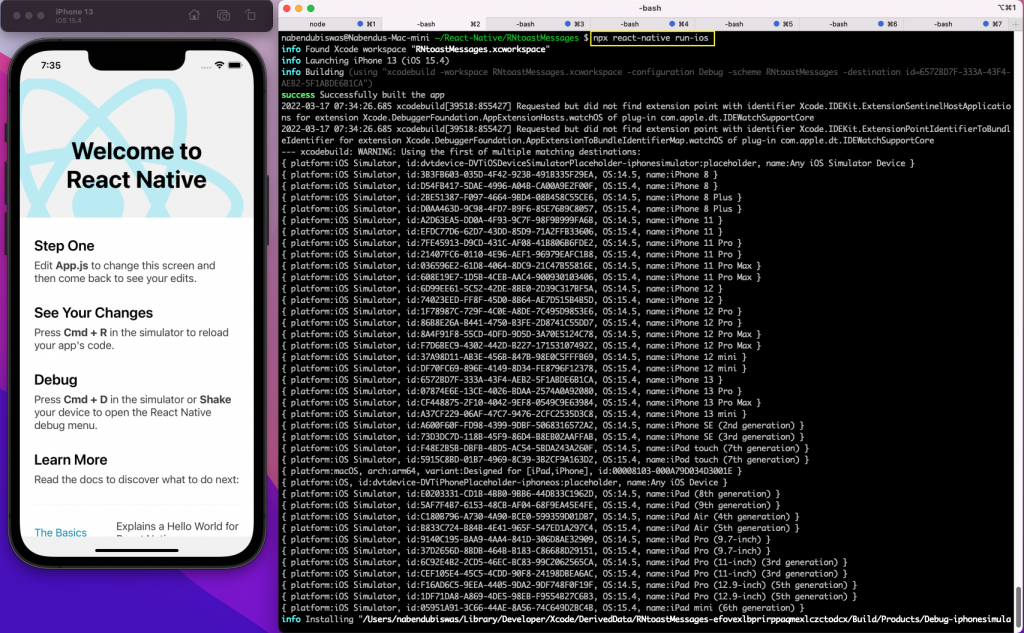1024x633 pixels.
Task: Open The Basics link in the app
Action: [x=60, y=532]
